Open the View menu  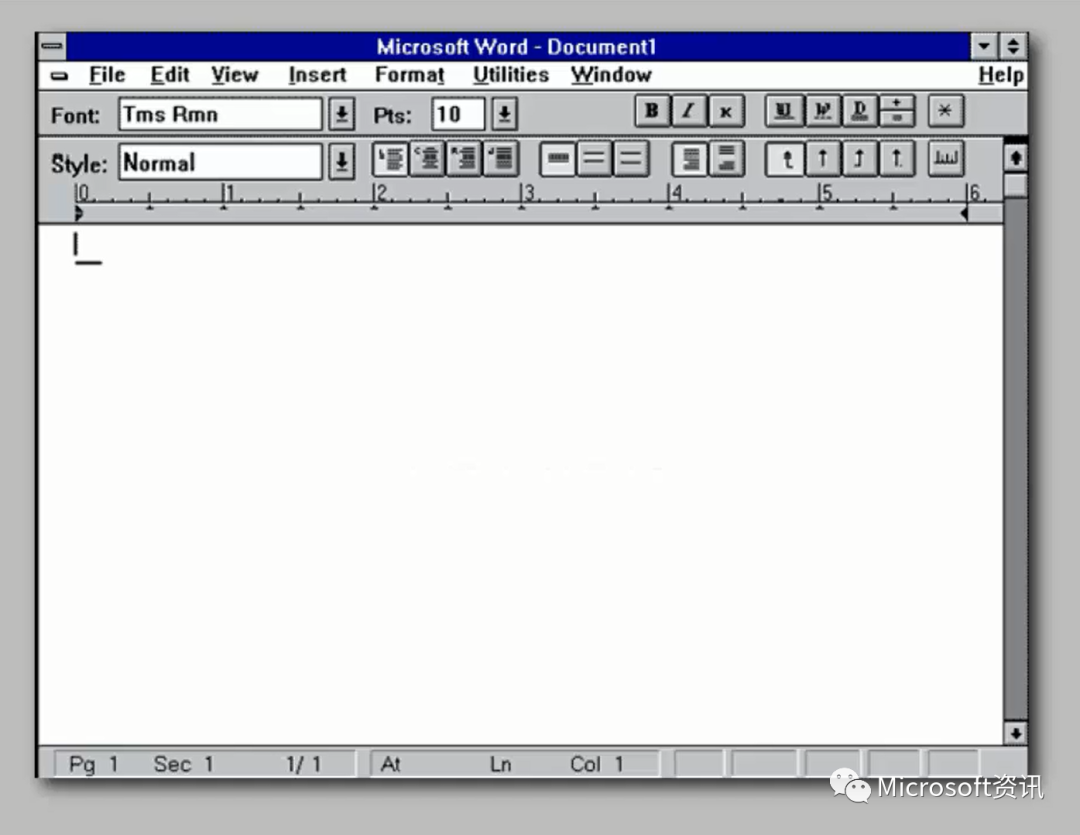pyautogui.click(x=235, y=74)
